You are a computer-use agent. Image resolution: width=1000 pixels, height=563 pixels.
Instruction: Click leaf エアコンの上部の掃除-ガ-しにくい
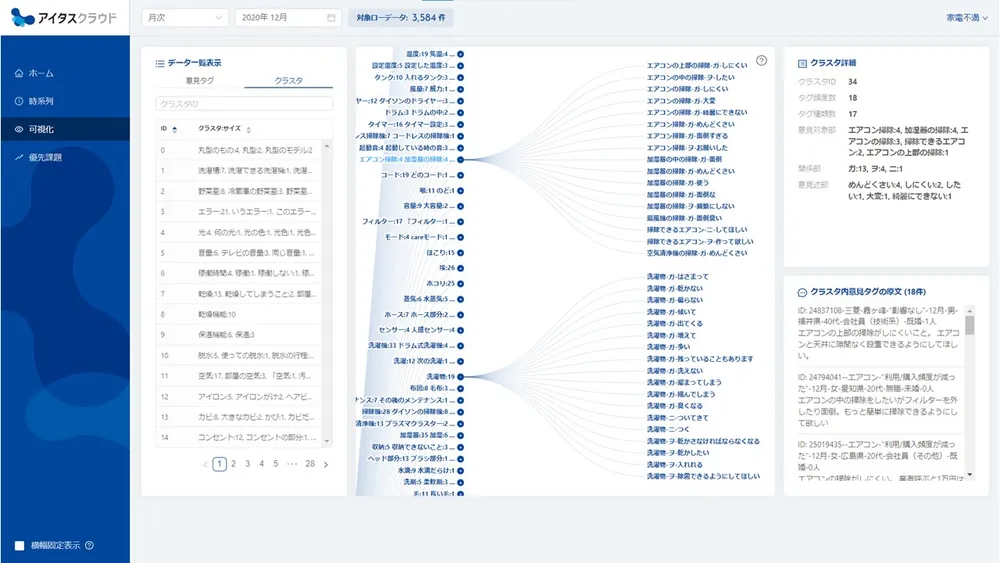696,66
